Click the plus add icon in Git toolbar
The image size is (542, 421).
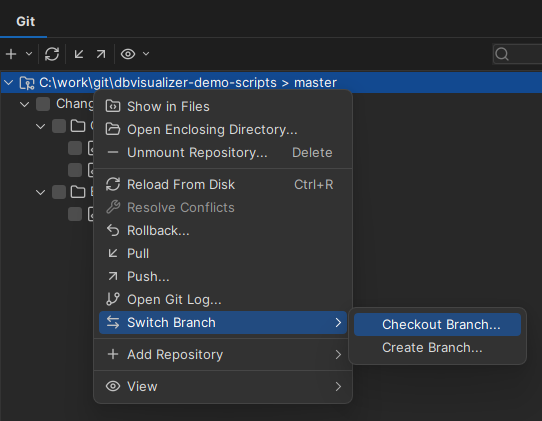pos(11,54)
